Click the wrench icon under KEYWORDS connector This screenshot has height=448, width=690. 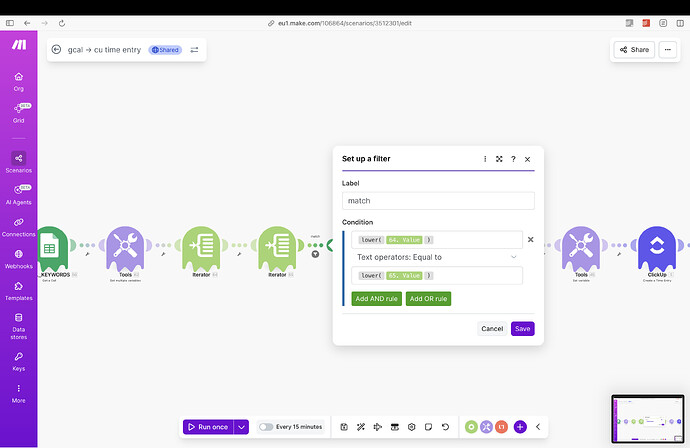(87, 254)
